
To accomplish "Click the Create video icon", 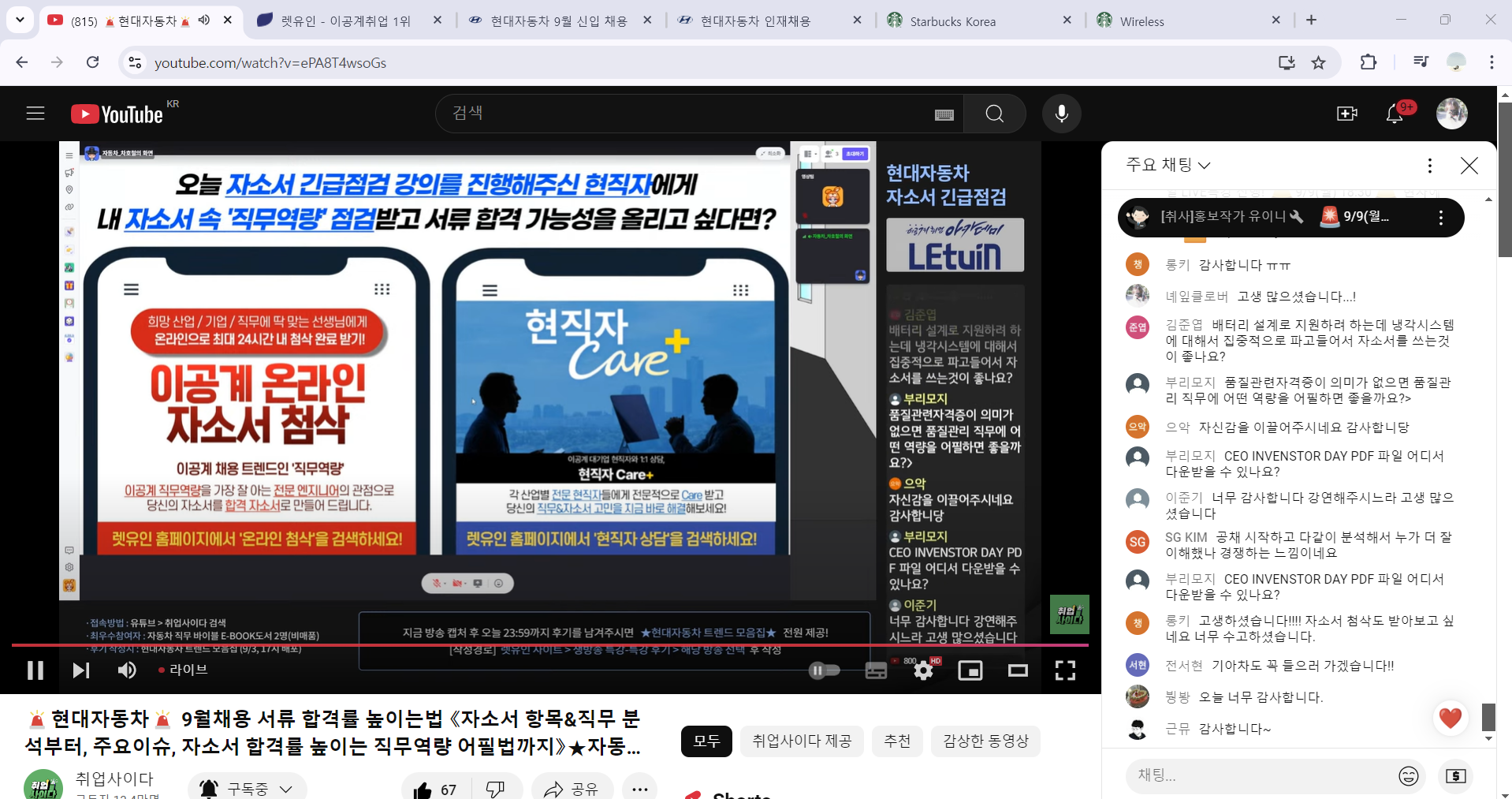I will (1346, 114).
